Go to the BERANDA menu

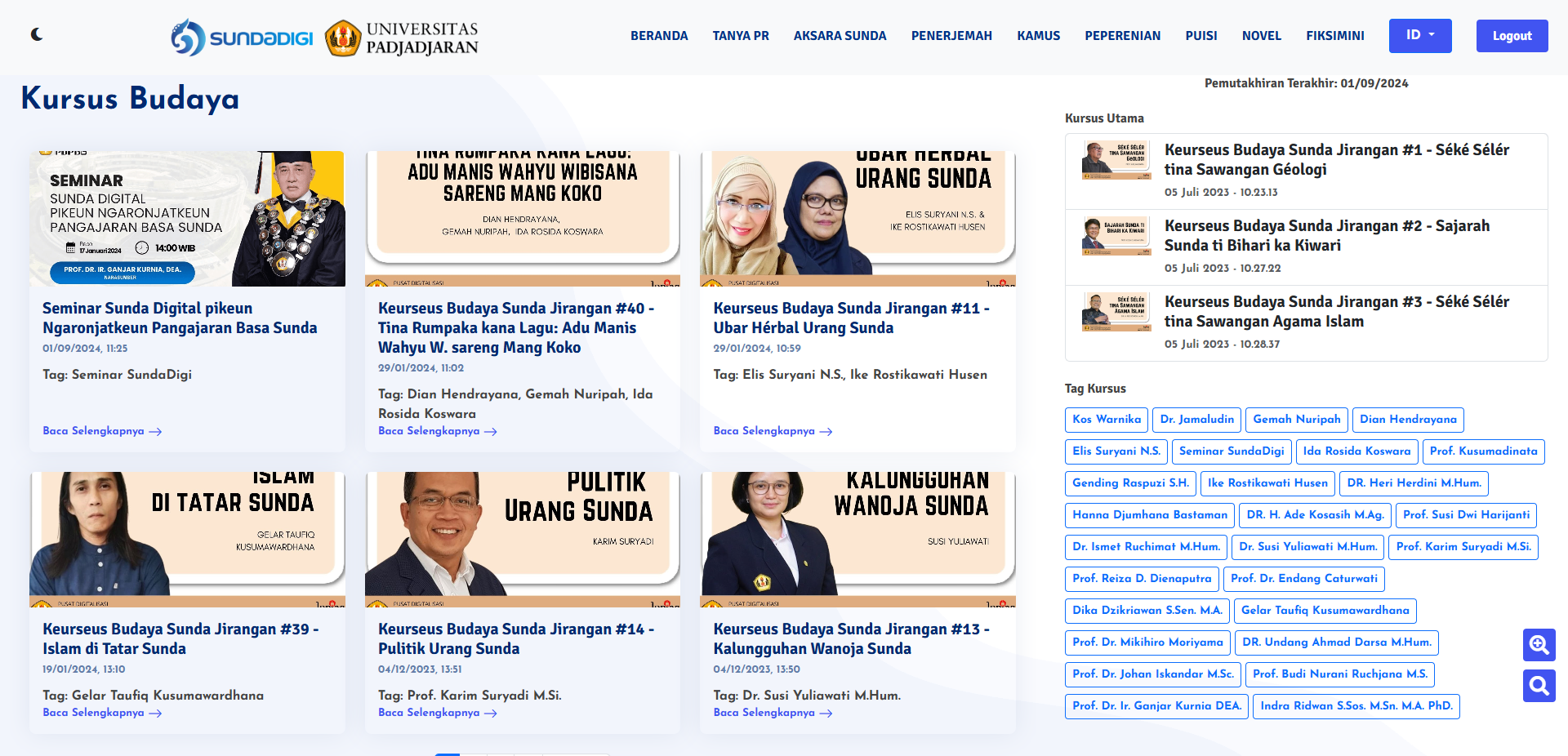(659, 36)
